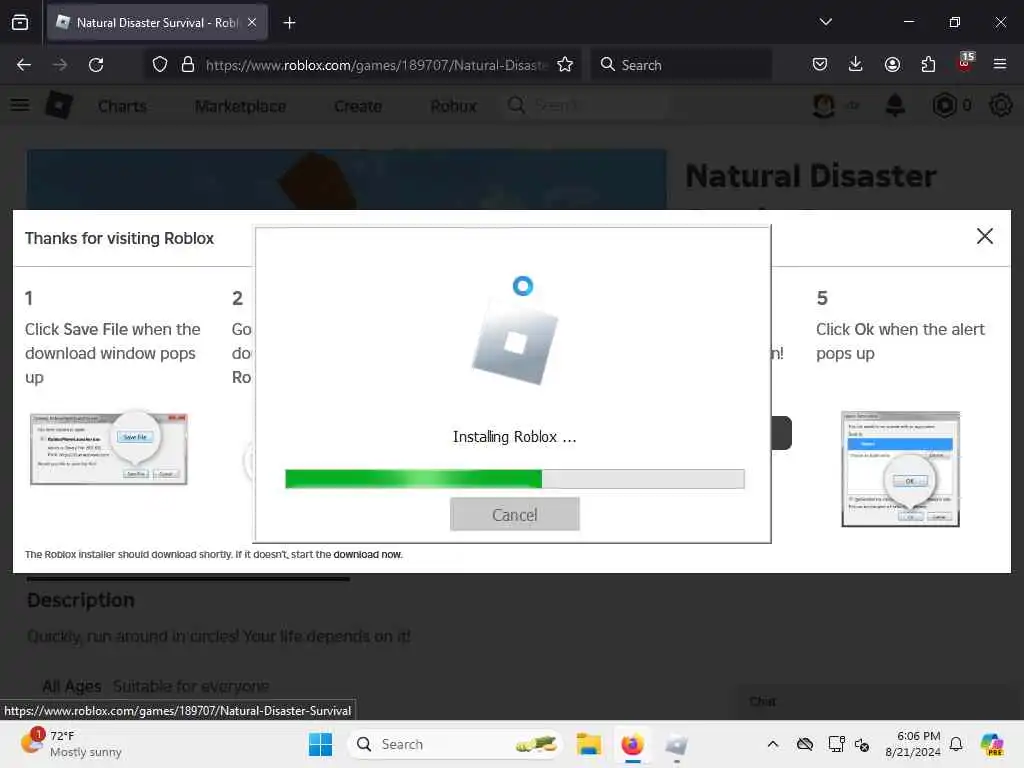Screen dimensions: 1024x768
Task: Open the network display tray icon
Action: coord(837,744)
